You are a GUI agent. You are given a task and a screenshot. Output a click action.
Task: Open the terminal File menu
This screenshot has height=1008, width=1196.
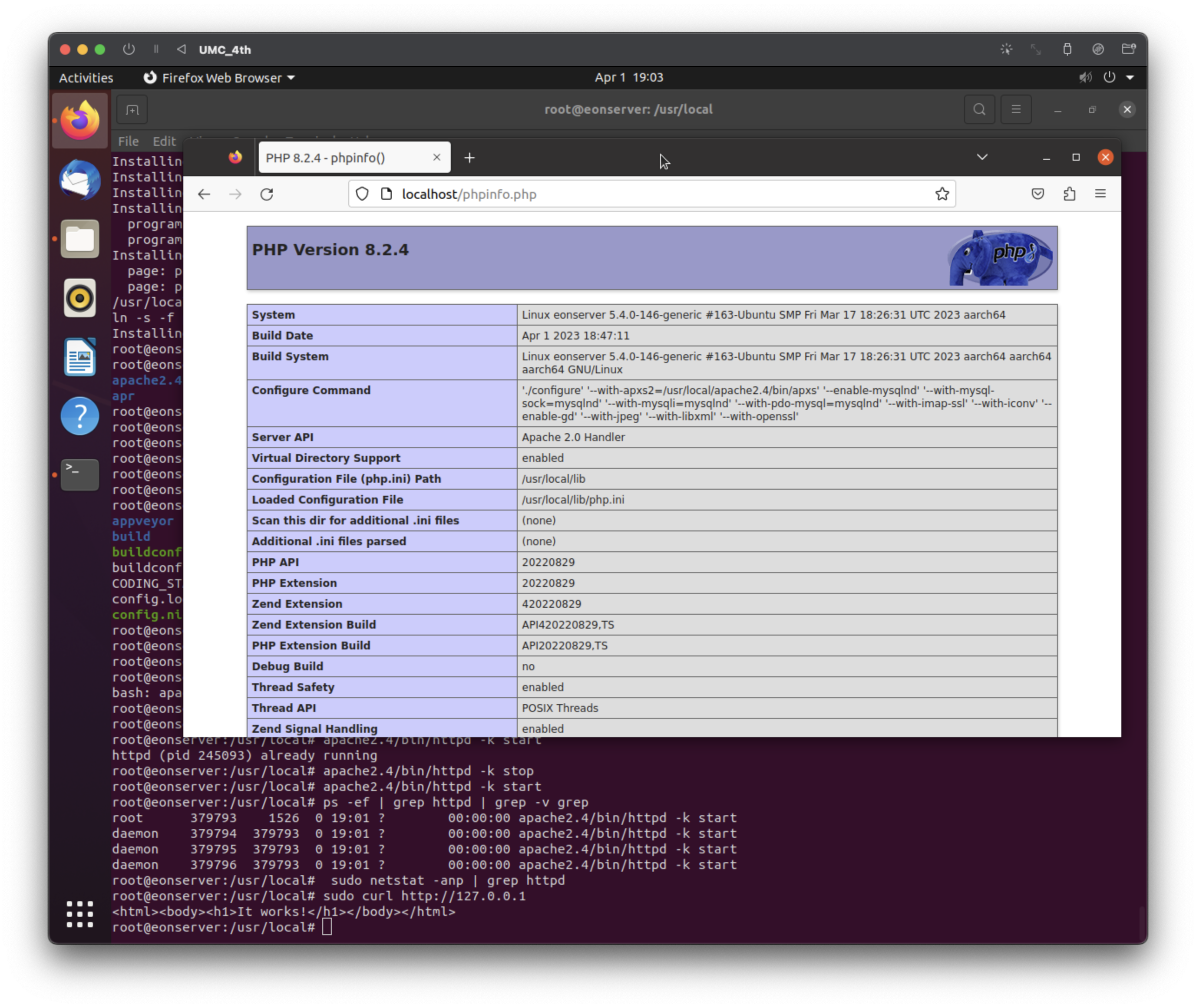tap(128, 141)
